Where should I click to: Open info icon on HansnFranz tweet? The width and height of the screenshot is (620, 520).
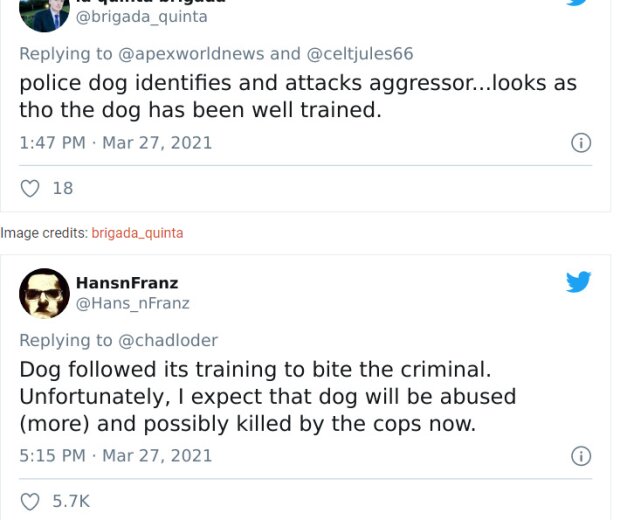581,456
